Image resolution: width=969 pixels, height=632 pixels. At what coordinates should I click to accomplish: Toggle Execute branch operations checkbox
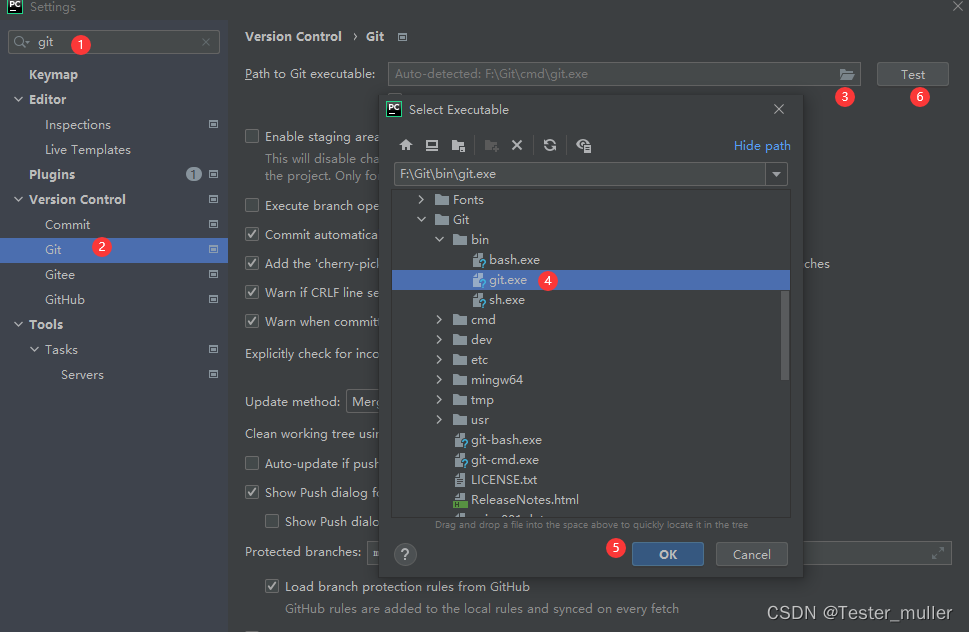point(252,205)
